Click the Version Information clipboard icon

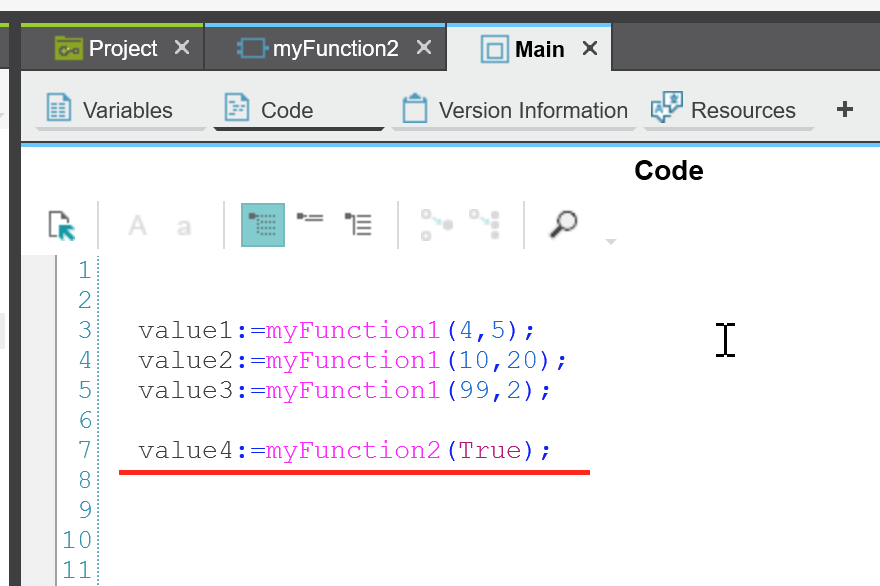pyautogui.click(x=415, y=108)
